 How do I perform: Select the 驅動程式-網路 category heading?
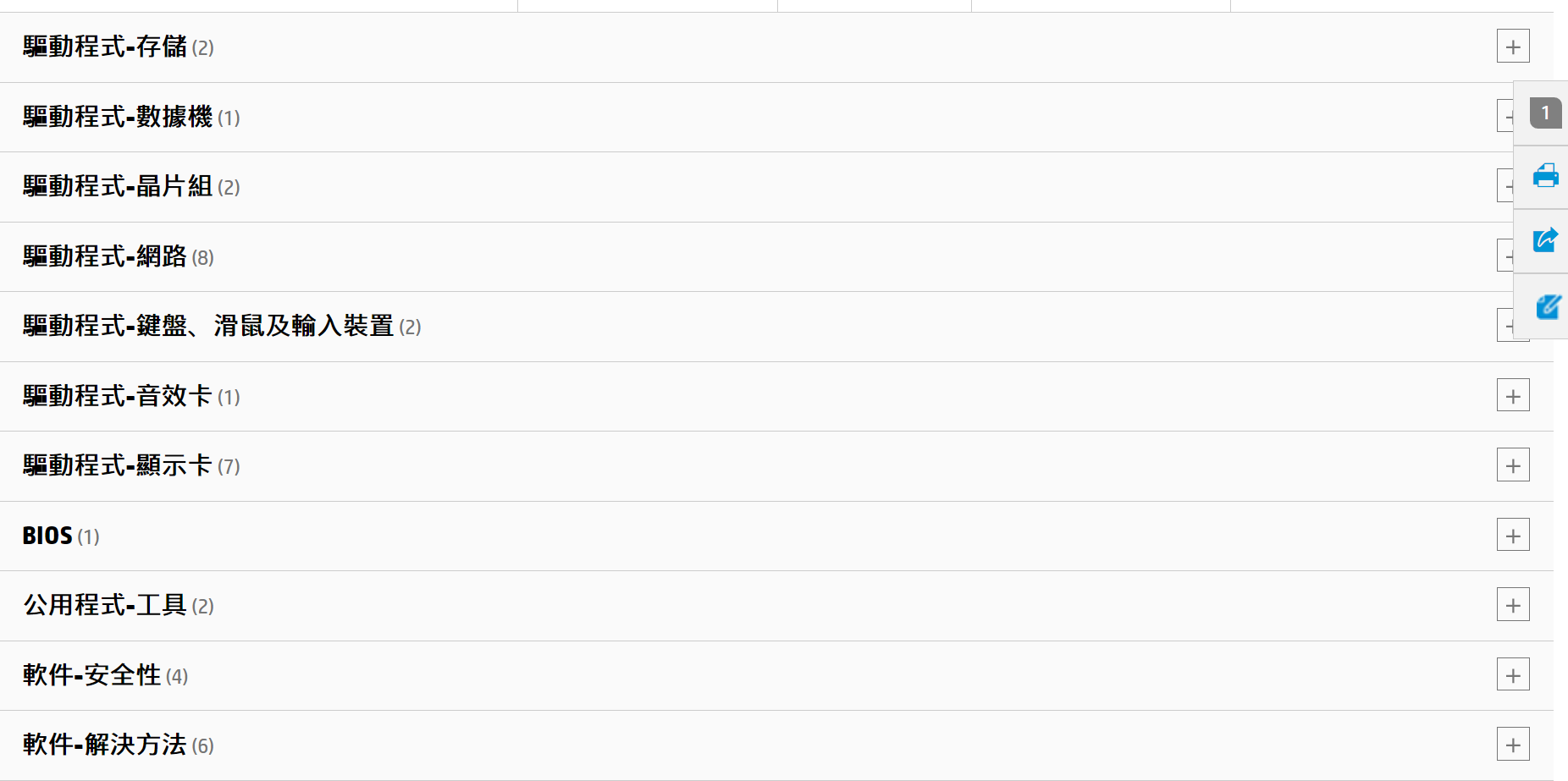(105, 256)
